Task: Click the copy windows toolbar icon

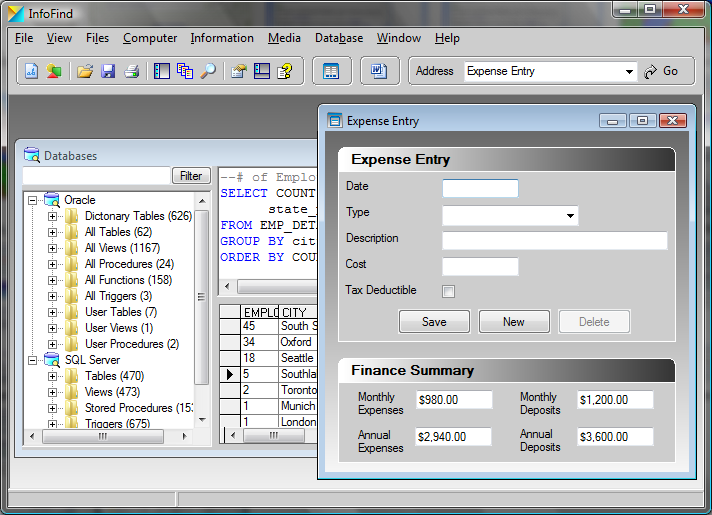Action: tap(185, 71)
